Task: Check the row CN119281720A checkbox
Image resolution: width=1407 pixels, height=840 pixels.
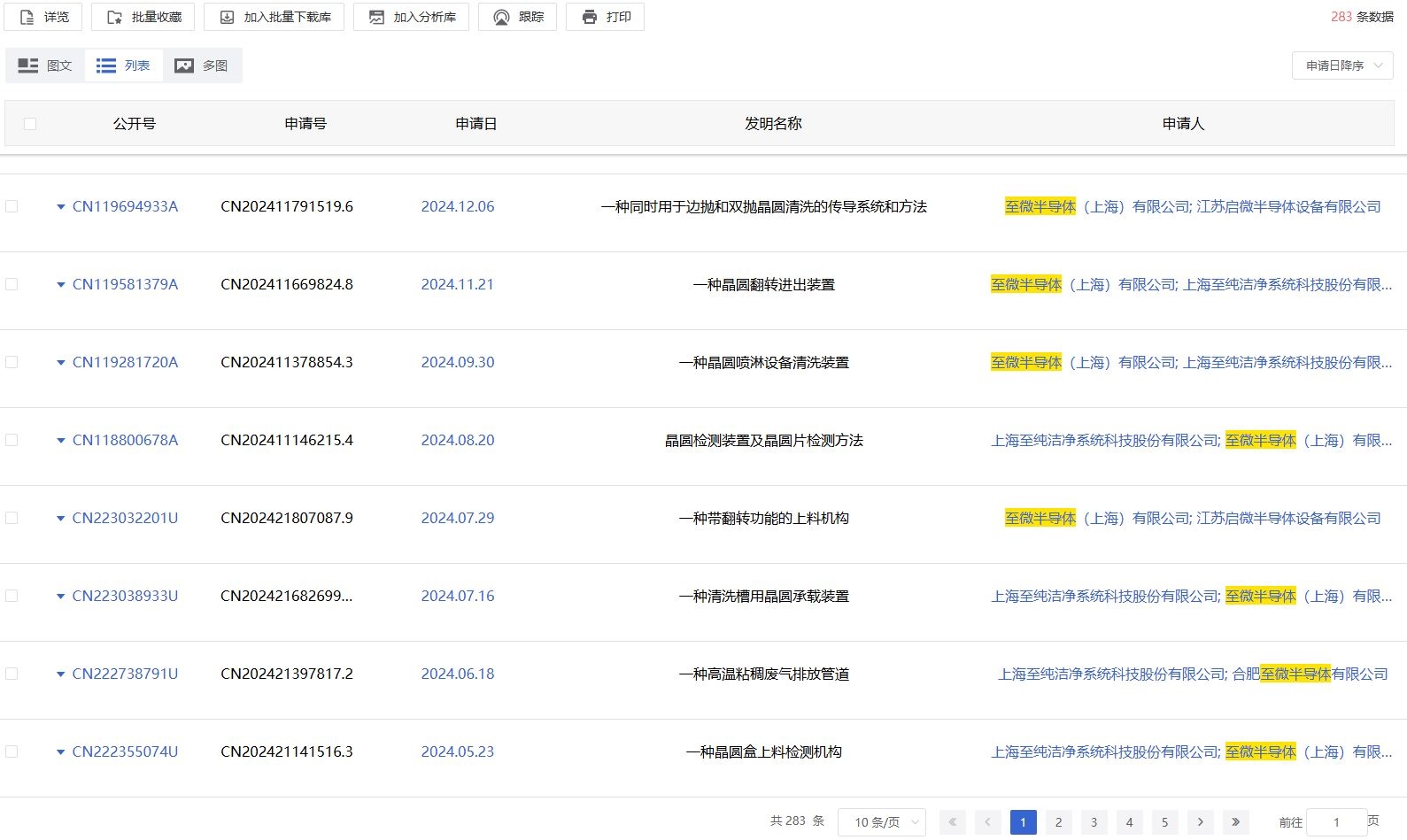Action: pyautogui.click(x=12, y=362)
